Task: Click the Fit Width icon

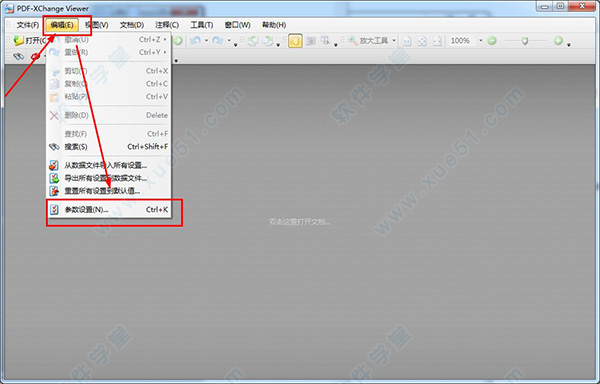Action: [437, 41]
